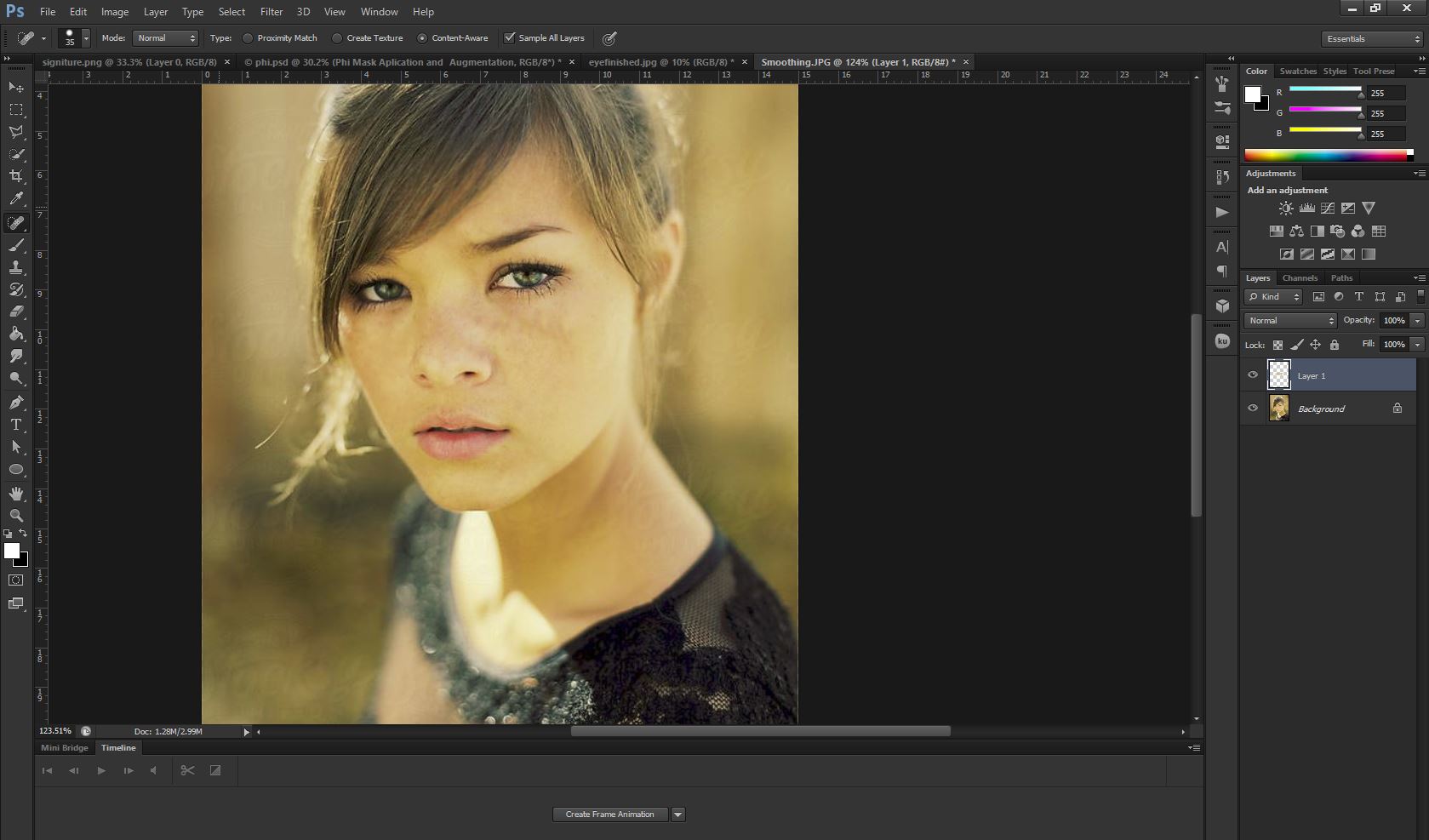Image resolution: width=1429 pixels, height=840 pixels.
Task: Switch to the Swatches tab
Action: [x=1298, y=71]
